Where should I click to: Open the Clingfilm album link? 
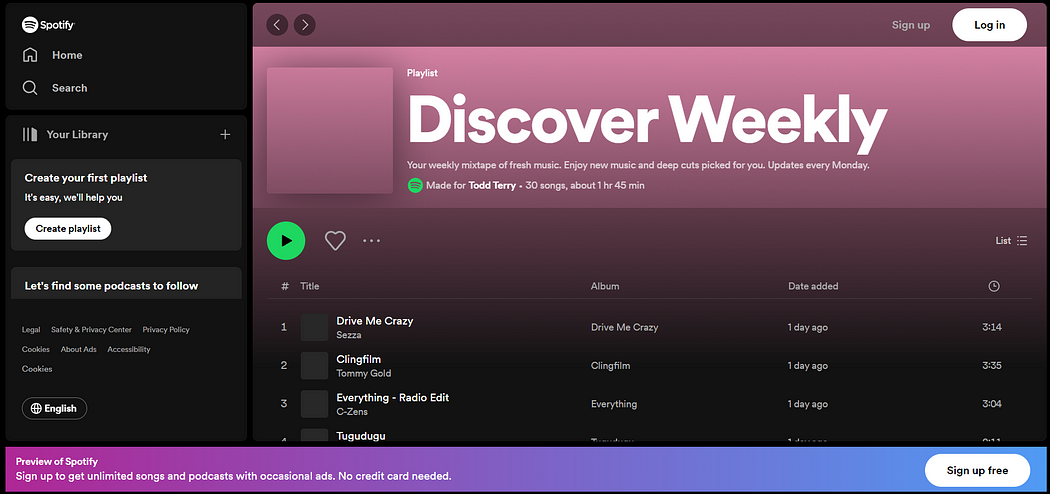click(x=610, y=365)
